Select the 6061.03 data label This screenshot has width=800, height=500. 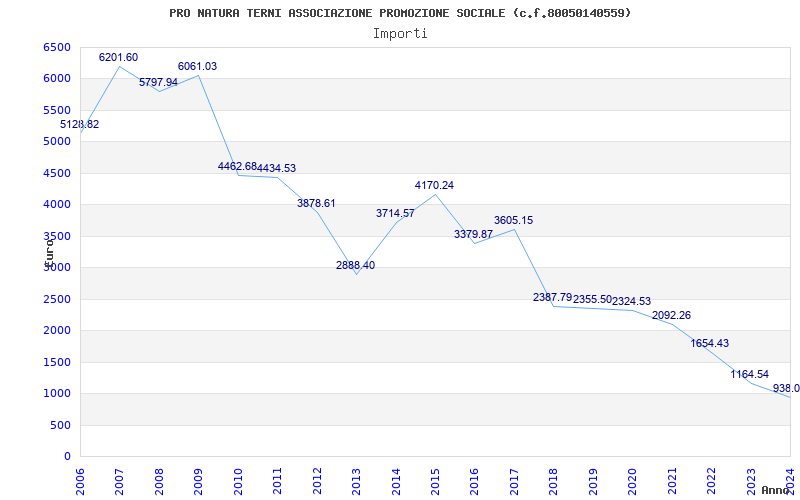click(x=197, y=67)
